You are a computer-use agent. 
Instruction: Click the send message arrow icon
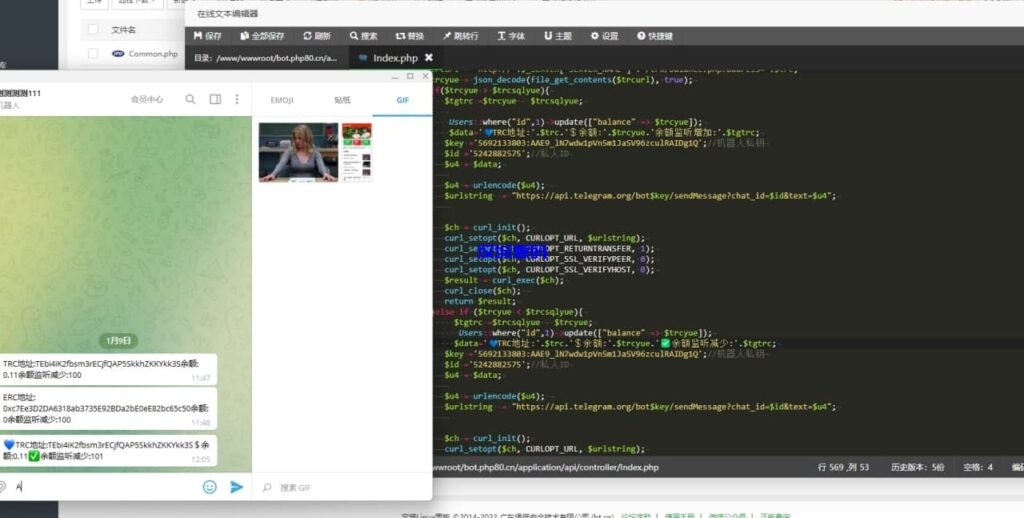coord(237,487)
